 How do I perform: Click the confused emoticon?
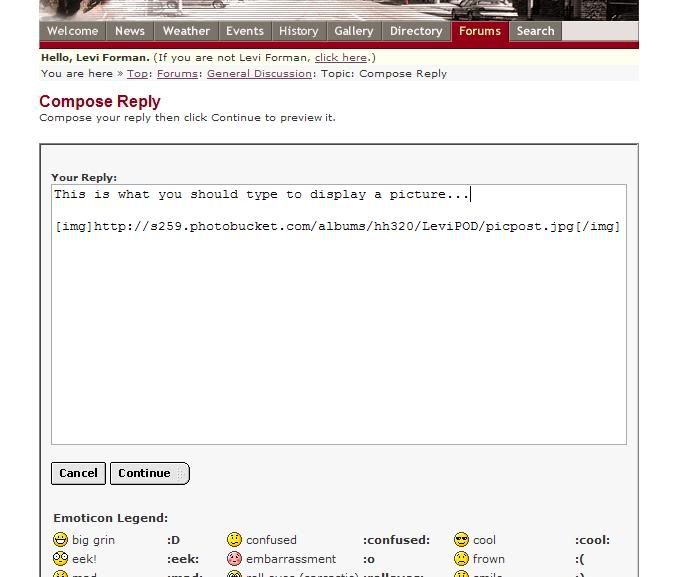tap(234, 540)
